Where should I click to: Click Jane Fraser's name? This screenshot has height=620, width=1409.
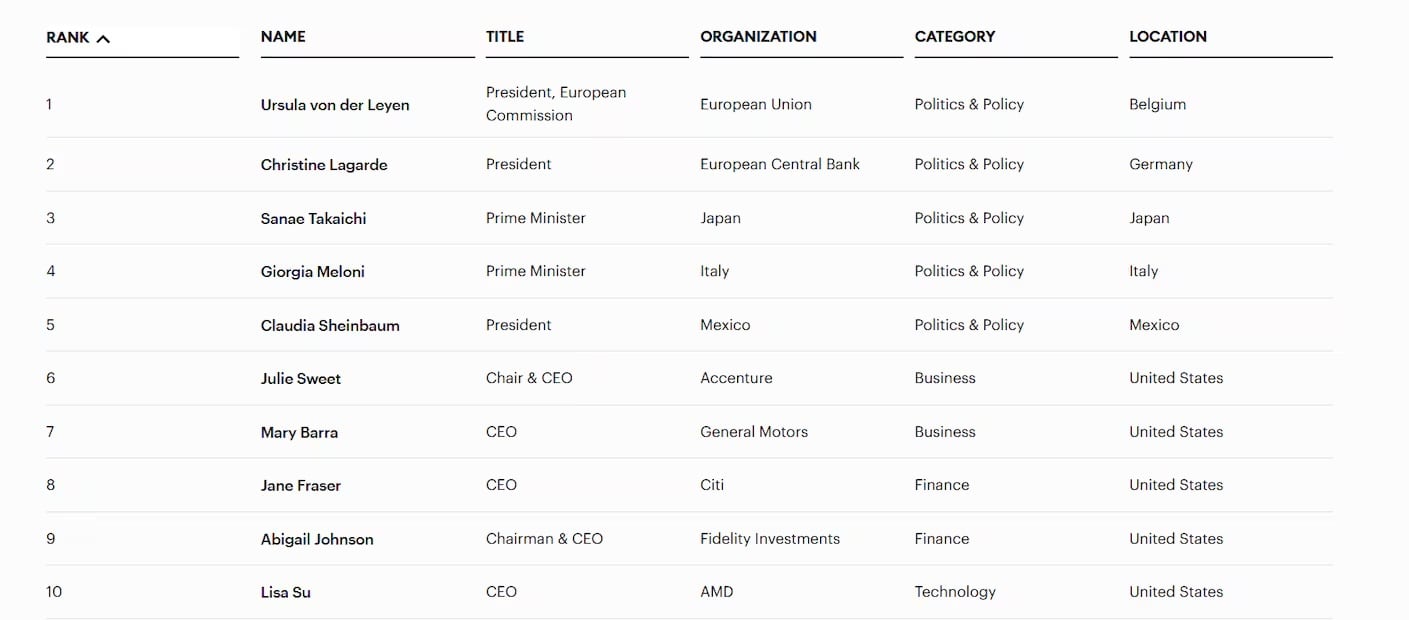pyautogui.click(x=300, y=485)
